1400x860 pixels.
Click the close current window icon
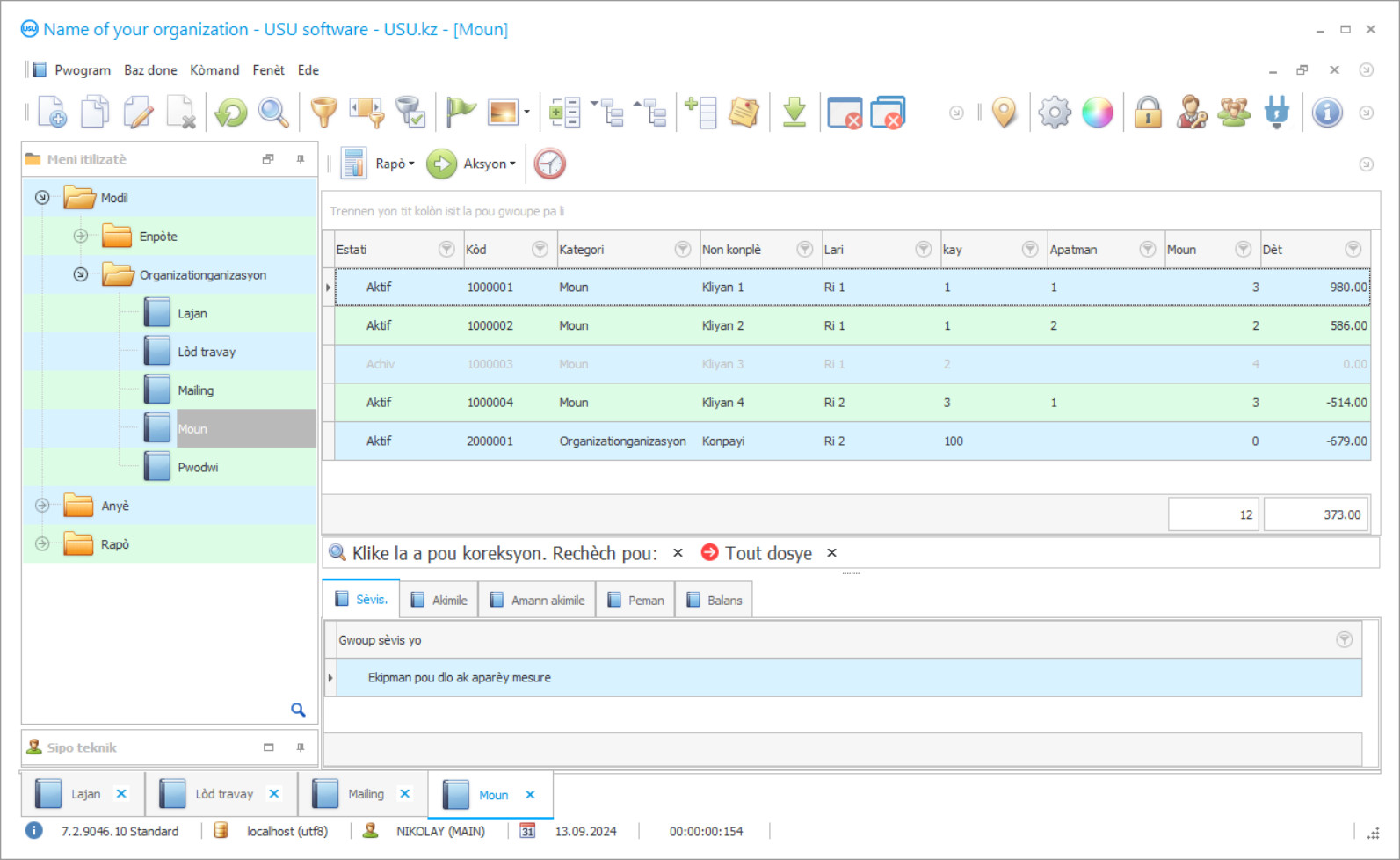click(x=845, y=113)
